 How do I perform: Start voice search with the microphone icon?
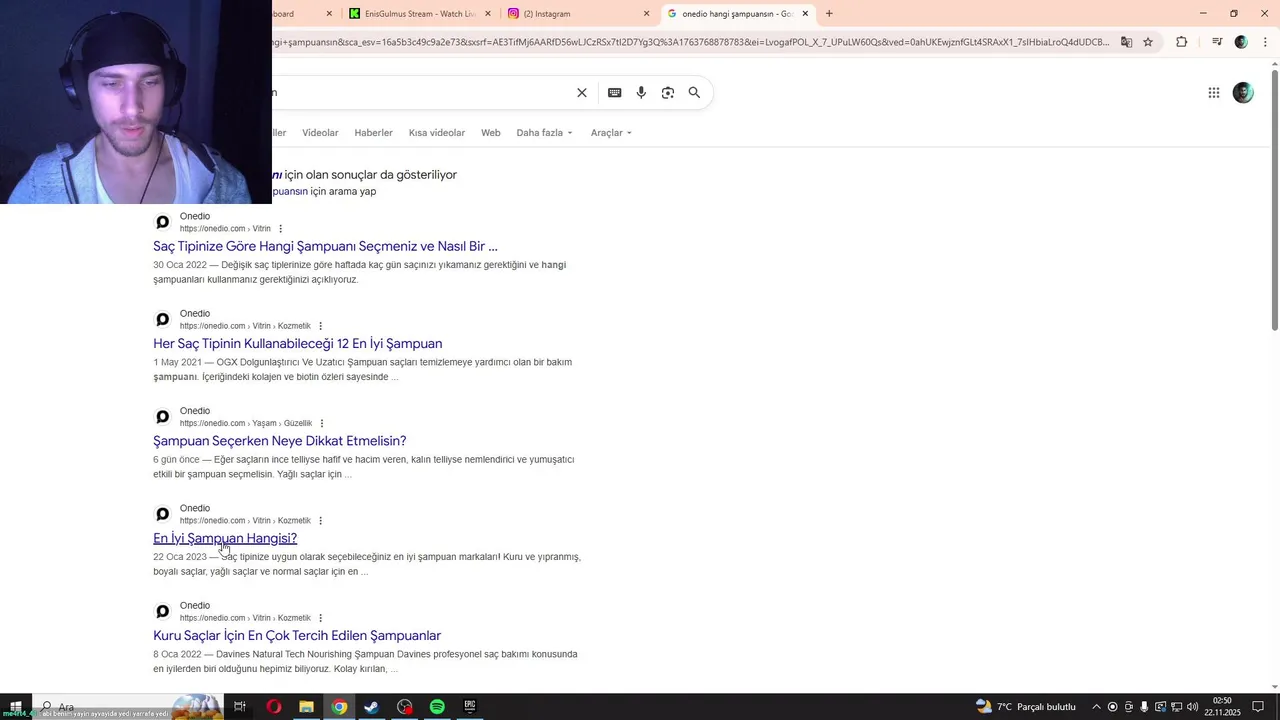[x=641, y=93]
